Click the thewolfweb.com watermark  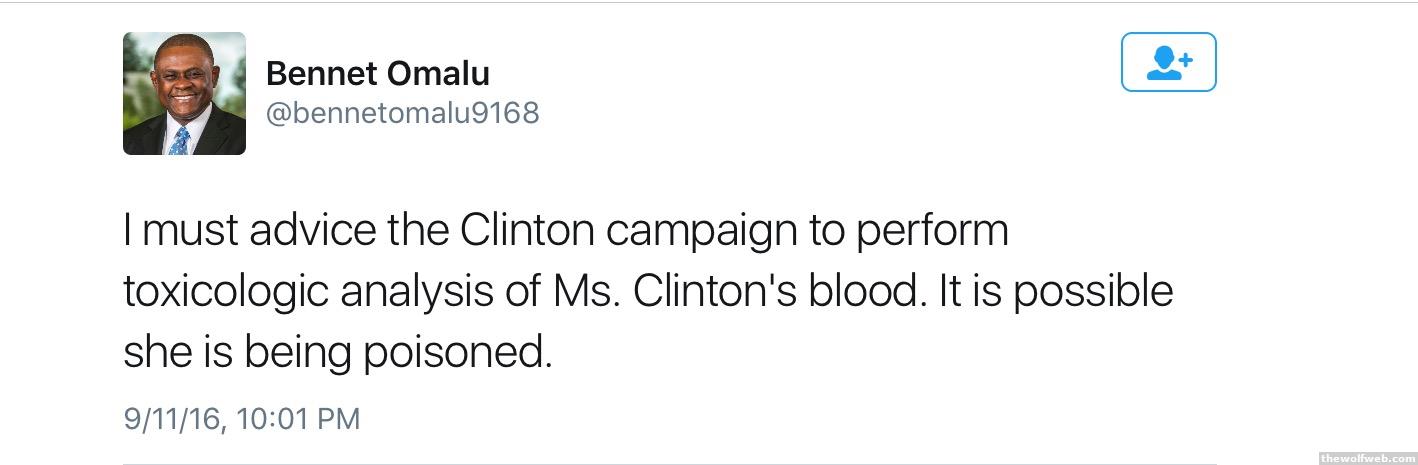(1367, 457)
